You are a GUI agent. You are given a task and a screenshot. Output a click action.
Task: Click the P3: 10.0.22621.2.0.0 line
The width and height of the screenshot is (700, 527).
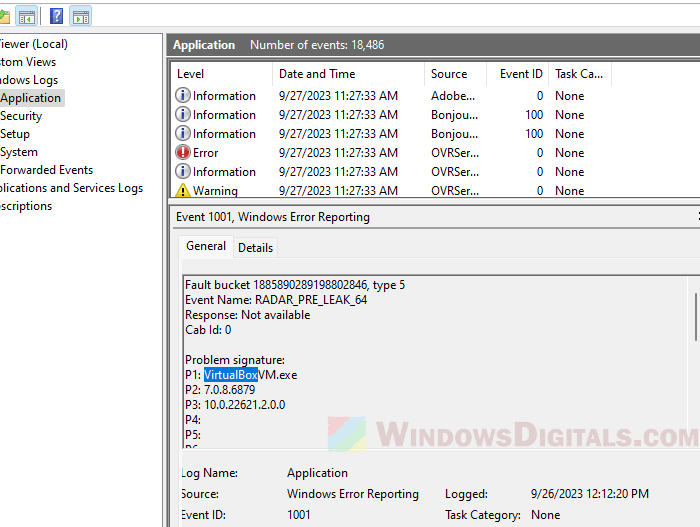pos(235,405)
